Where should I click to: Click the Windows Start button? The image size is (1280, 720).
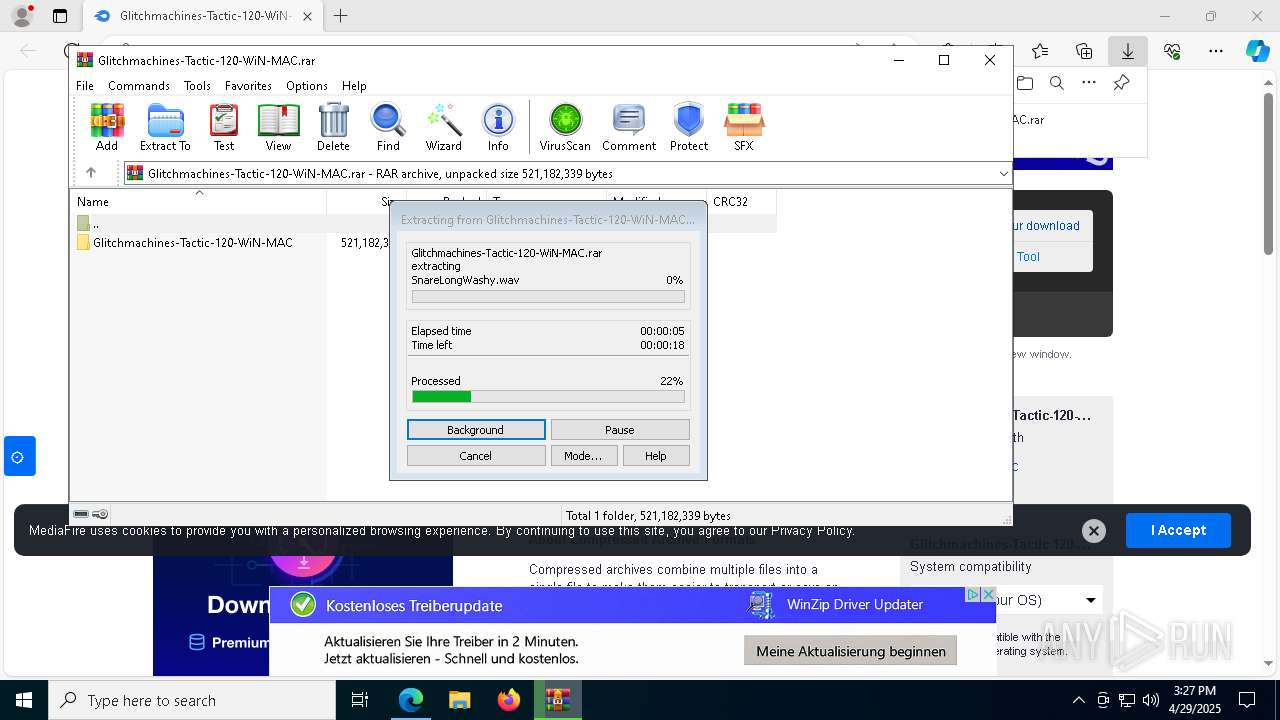24,700
